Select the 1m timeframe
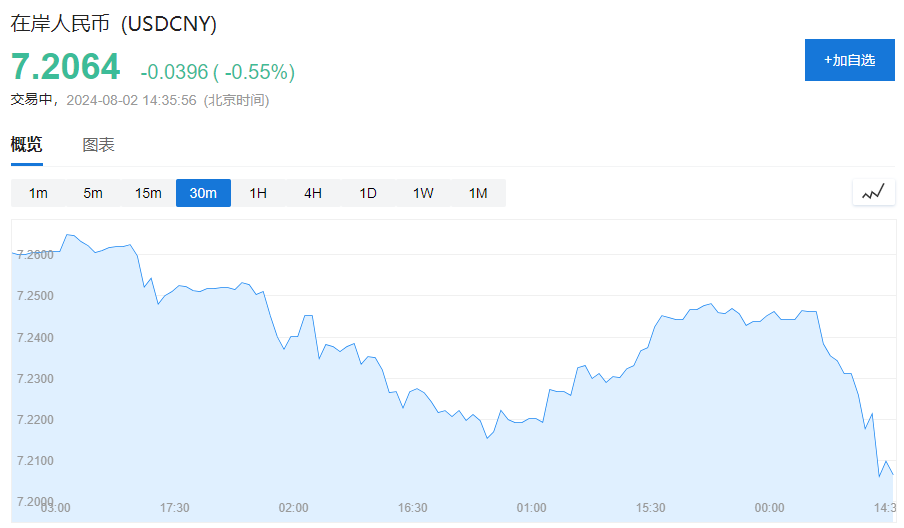 pos(38,193)
